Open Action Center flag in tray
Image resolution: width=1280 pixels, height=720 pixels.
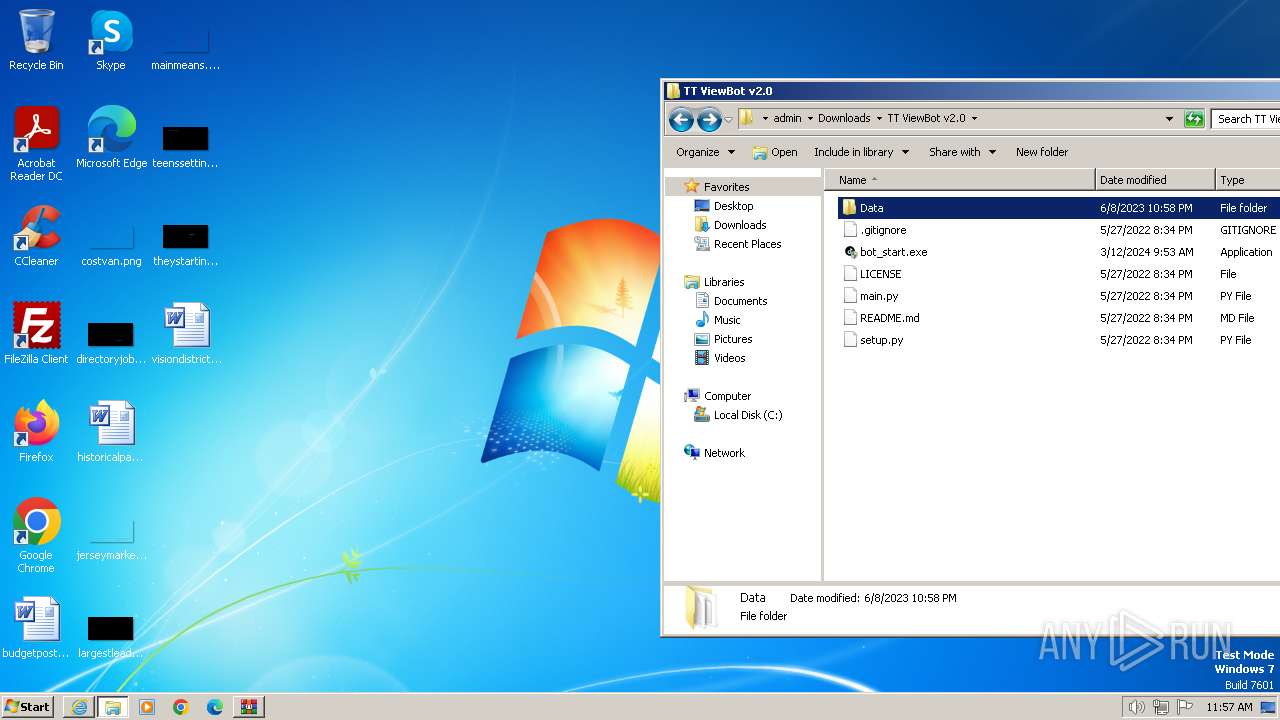[x=1185, y=707]
